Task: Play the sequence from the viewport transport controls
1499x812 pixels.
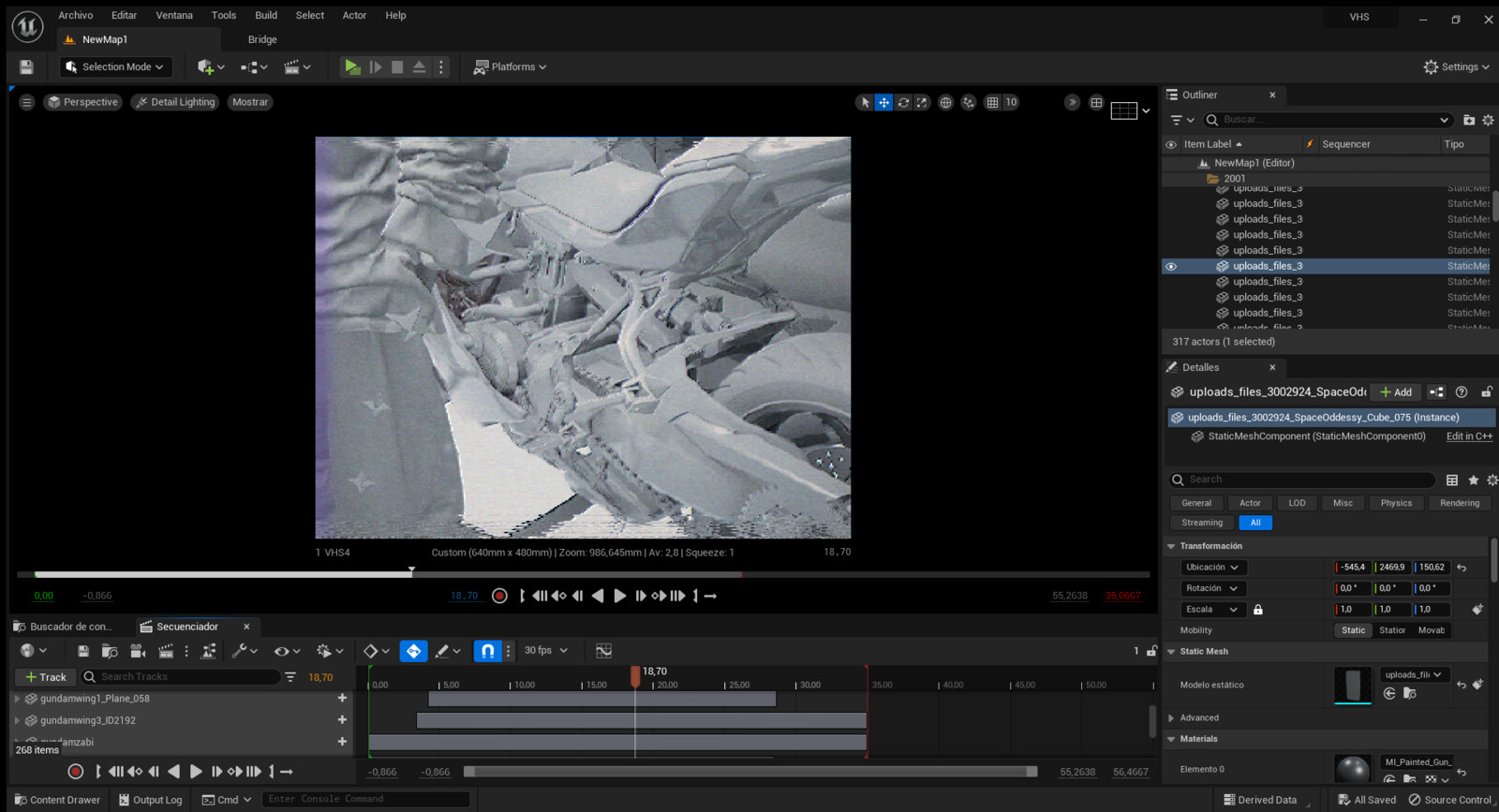Action: coord(619,596)
